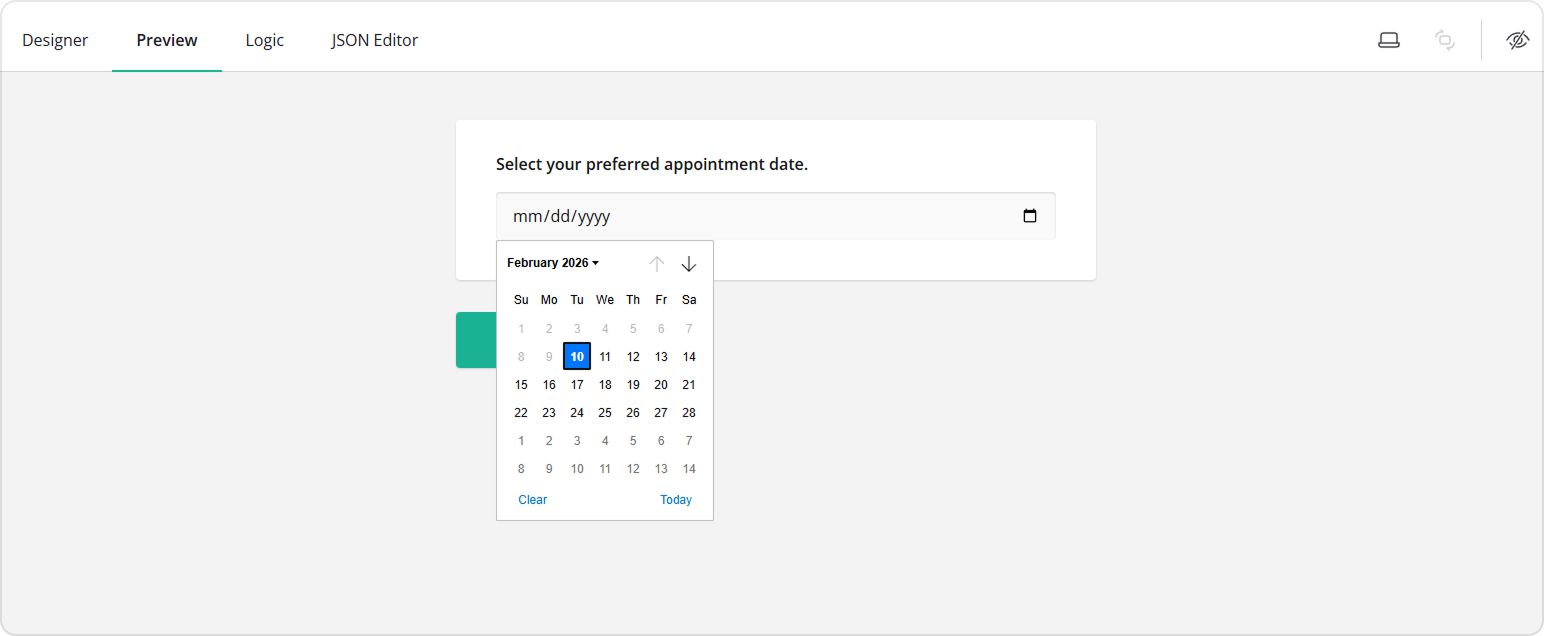Click the green Complete button
The image size is (1544, 636).
(x=476, y=340)
